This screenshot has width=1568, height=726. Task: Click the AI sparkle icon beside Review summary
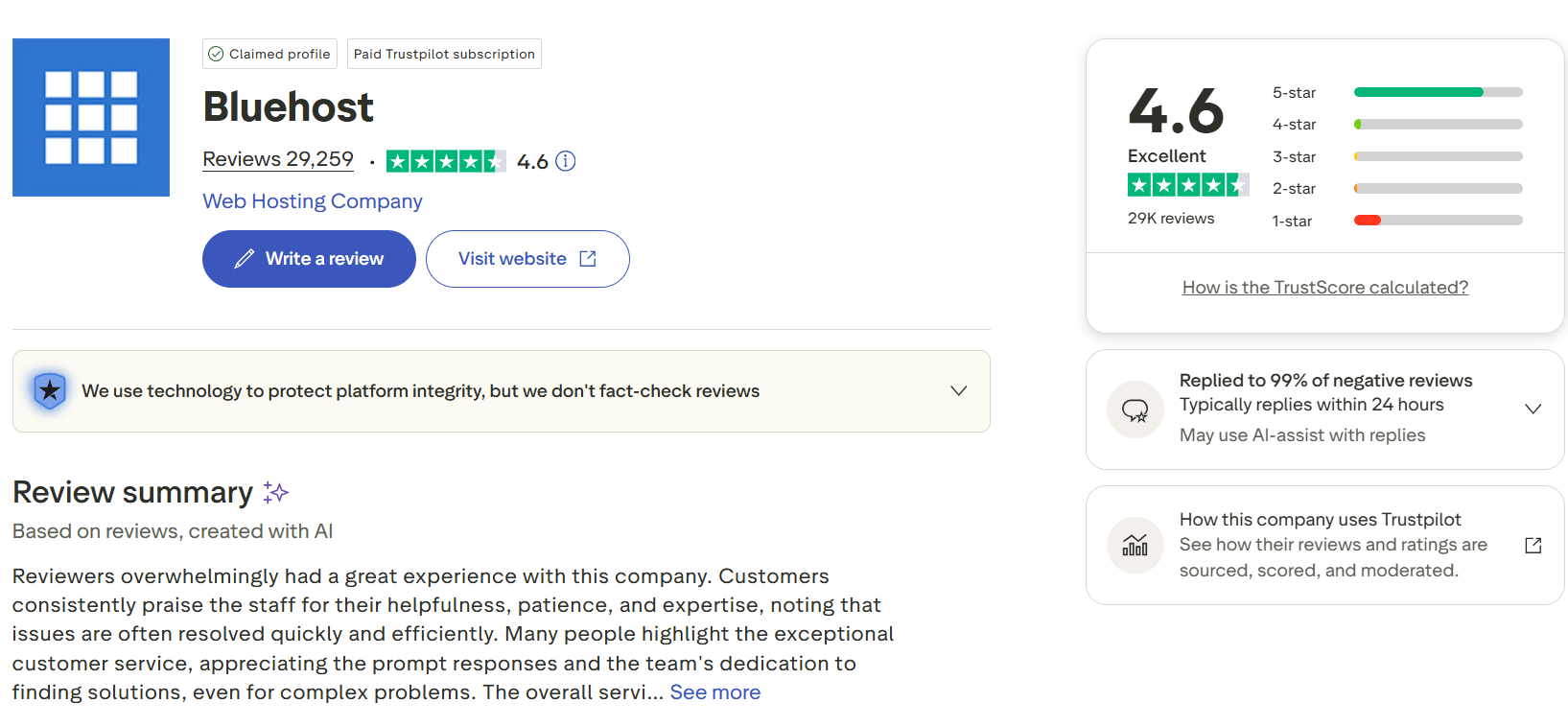276,493
